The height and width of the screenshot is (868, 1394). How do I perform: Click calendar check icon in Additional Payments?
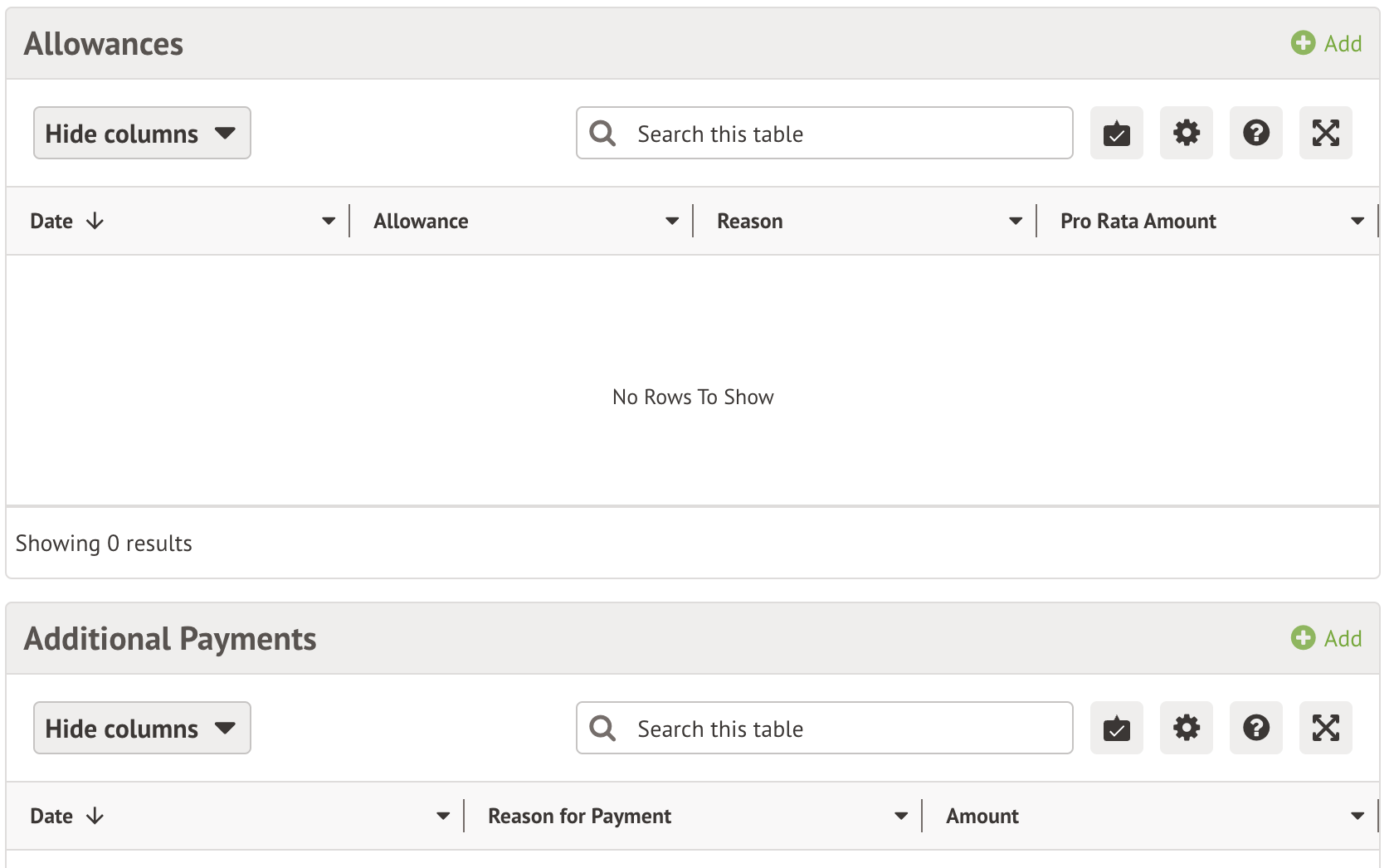[1116, 728]
